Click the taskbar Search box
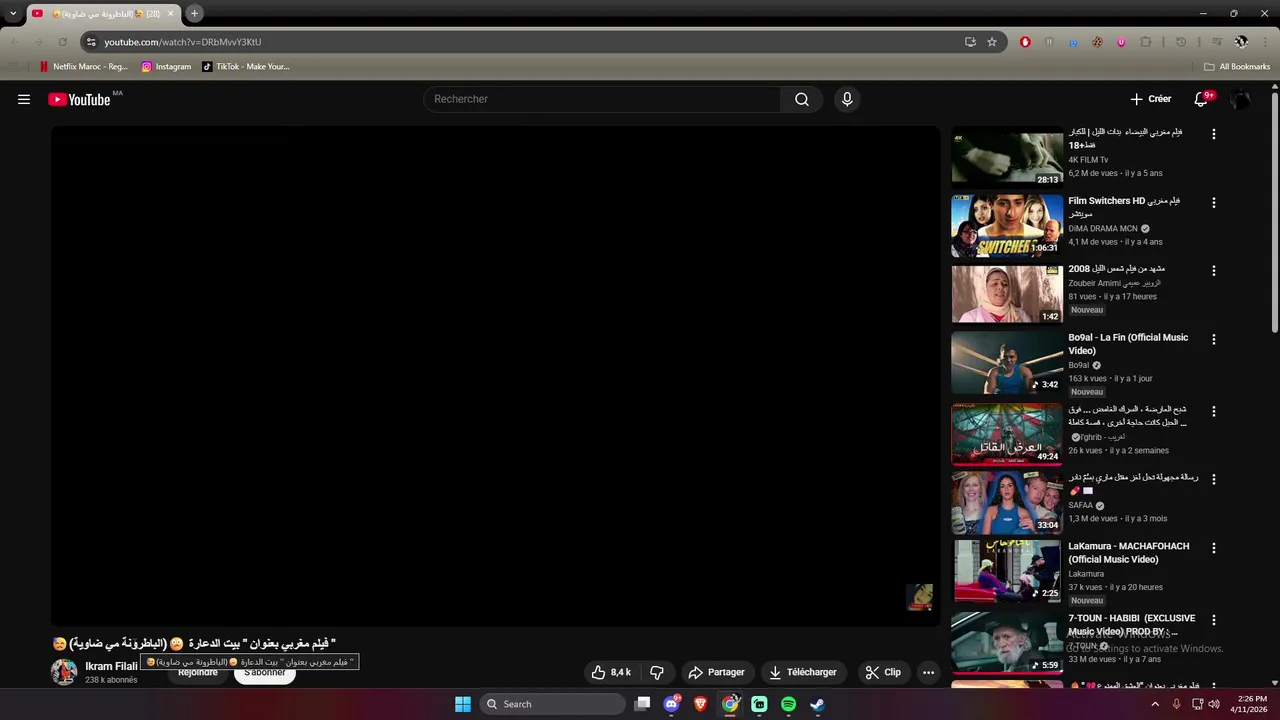The width and height of the screenshot is (1280, 720). [552, 704]
